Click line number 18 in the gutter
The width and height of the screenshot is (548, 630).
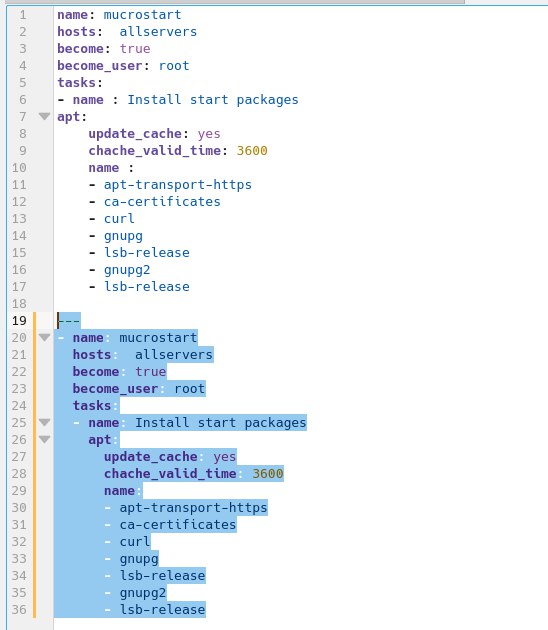point(19,303)
